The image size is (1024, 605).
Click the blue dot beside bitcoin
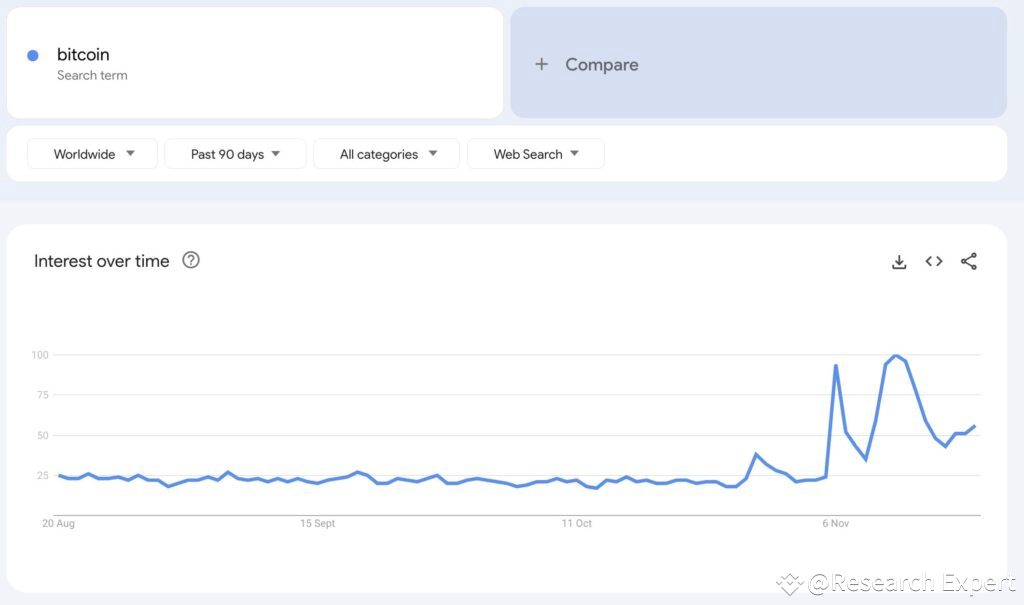coord(33,56)
